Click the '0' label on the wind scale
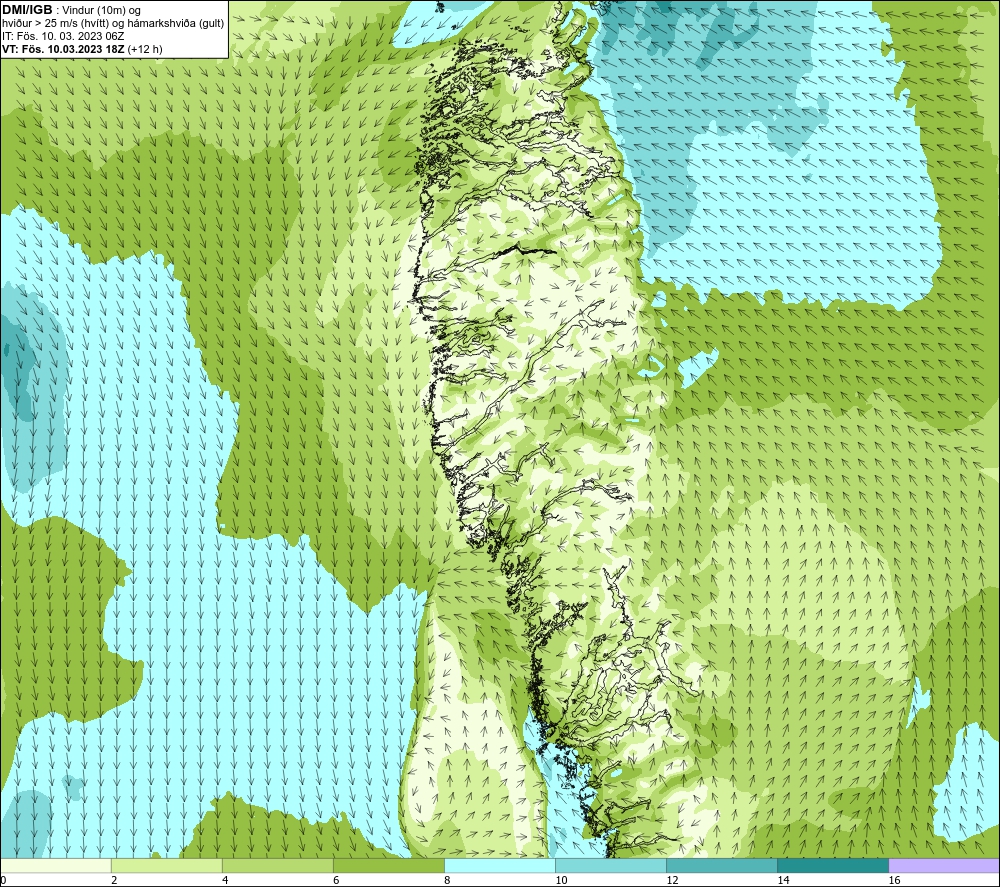The height and width of the screenshot is (887, 1000). click(3, 880)
